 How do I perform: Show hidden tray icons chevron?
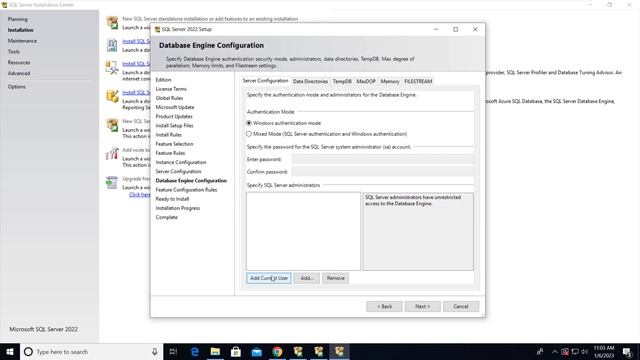555,351
